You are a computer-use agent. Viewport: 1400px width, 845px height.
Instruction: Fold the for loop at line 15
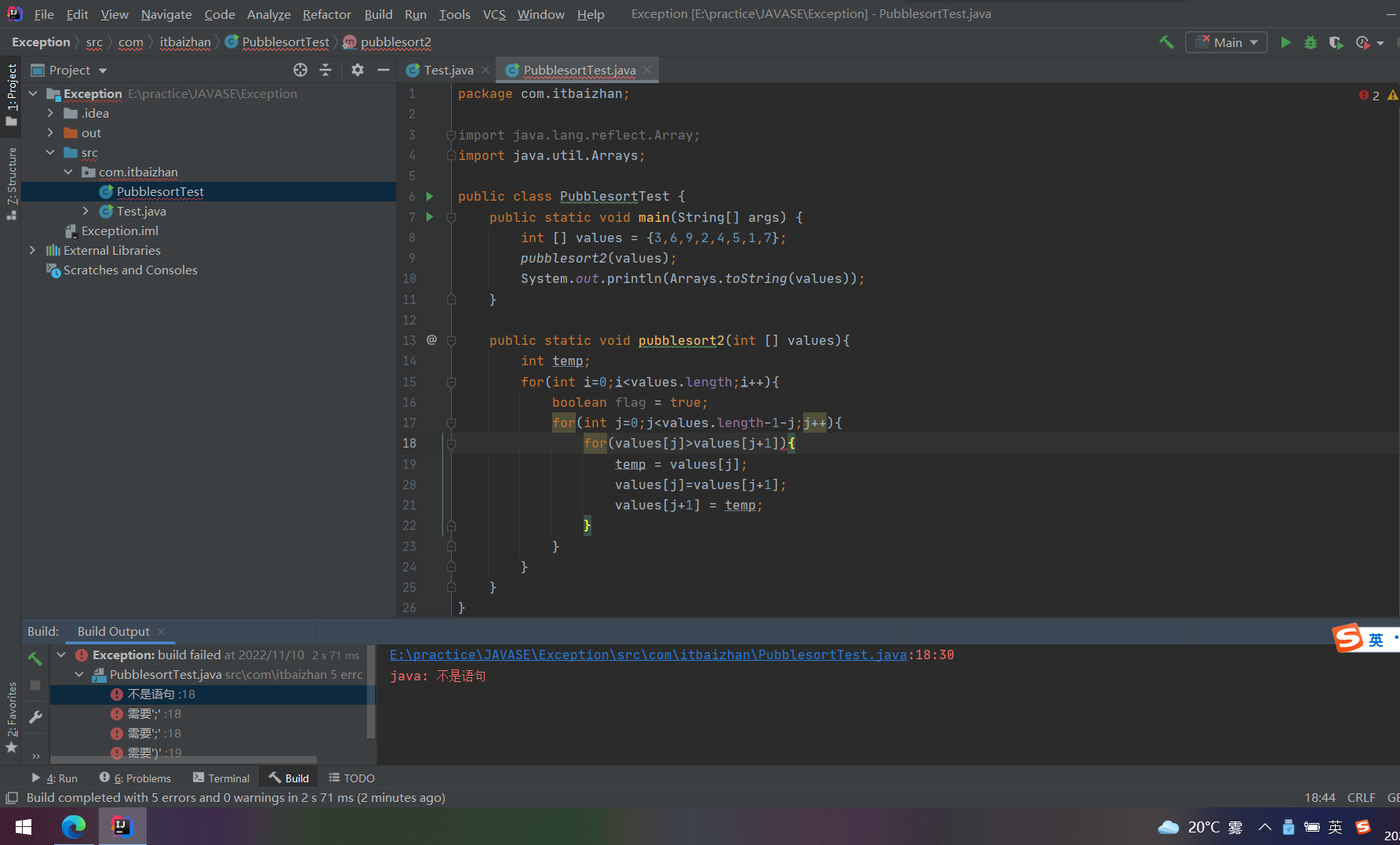coord(452,382)
